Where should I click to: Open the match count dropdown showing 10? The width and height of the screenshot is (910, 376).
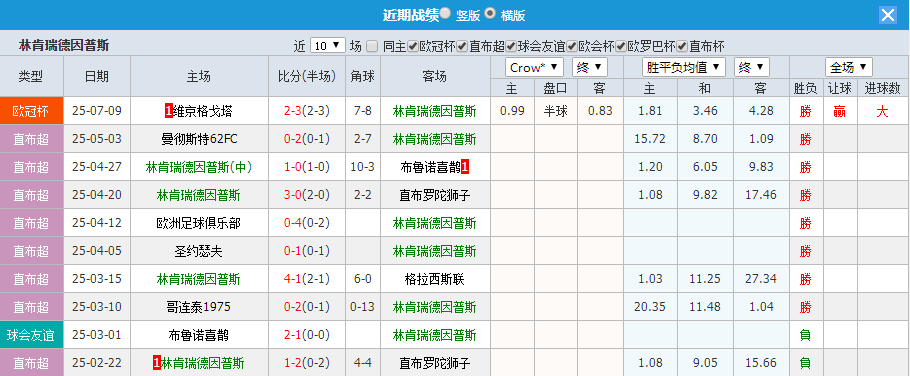pos(328,46)
